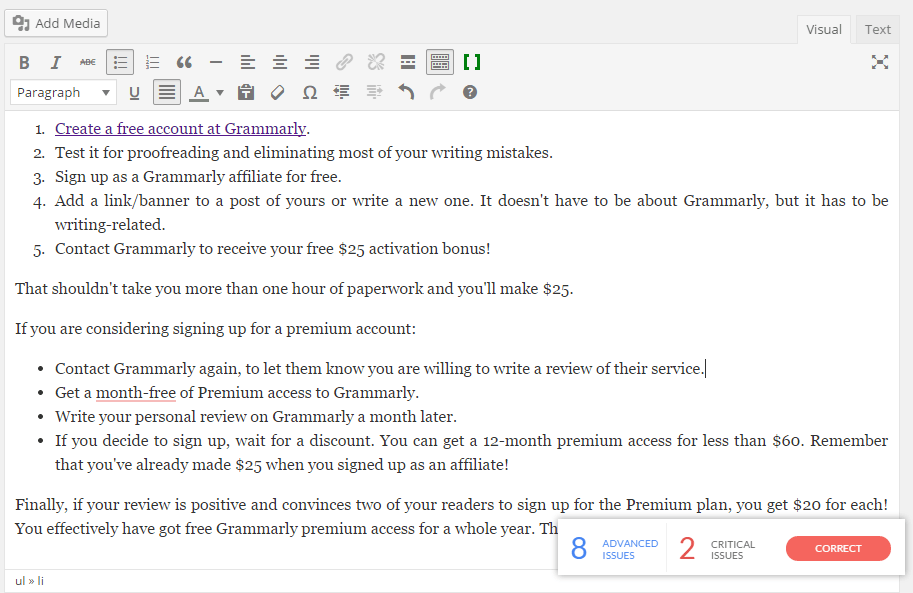Remove the link from selected text

376,61
